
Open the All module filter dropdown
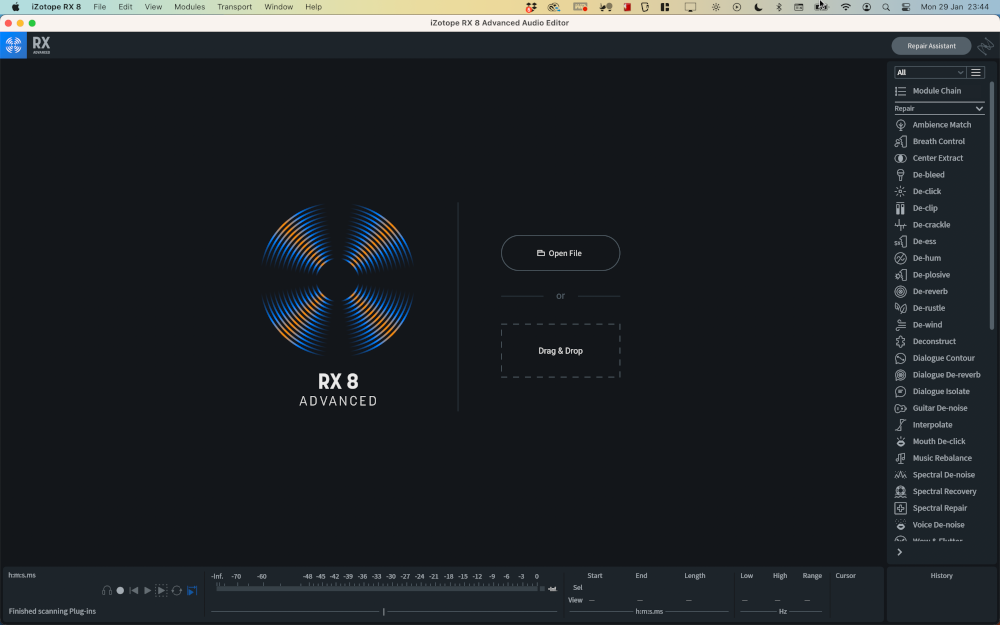[x=930, y=72]
